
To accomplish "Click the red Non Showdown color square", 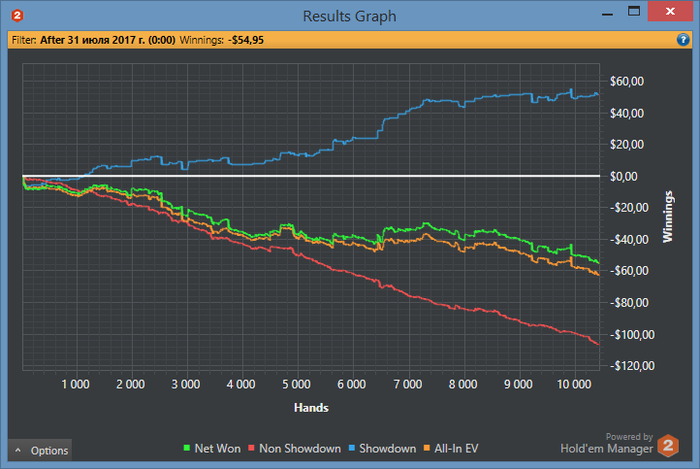I will (251, 448).
